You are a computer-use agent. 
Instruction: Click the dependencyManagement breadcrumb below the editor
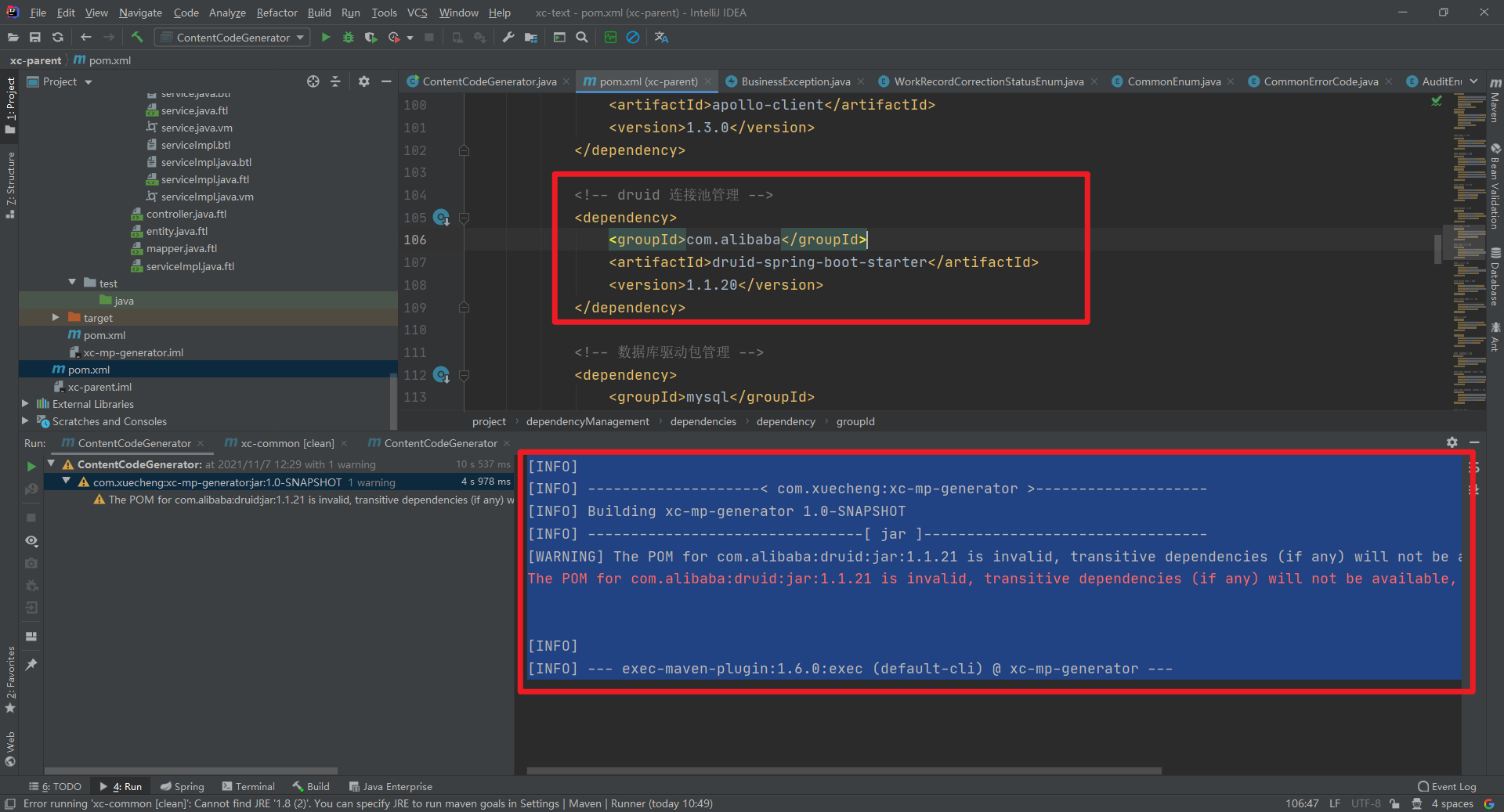587,421
